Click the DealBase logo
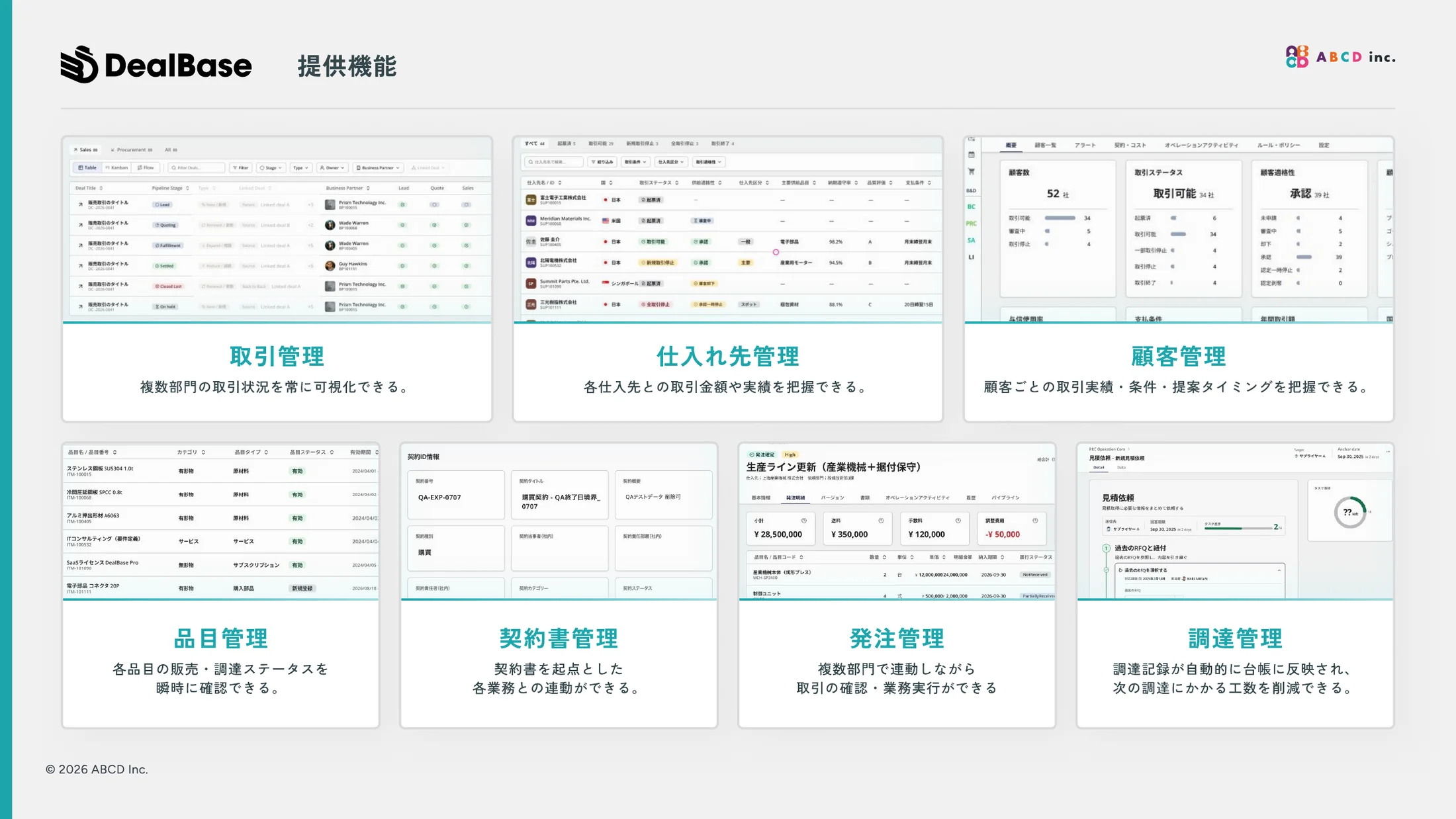Image resolution: width=1456 pixels, height=819 pixels. [x=156, y=65]
